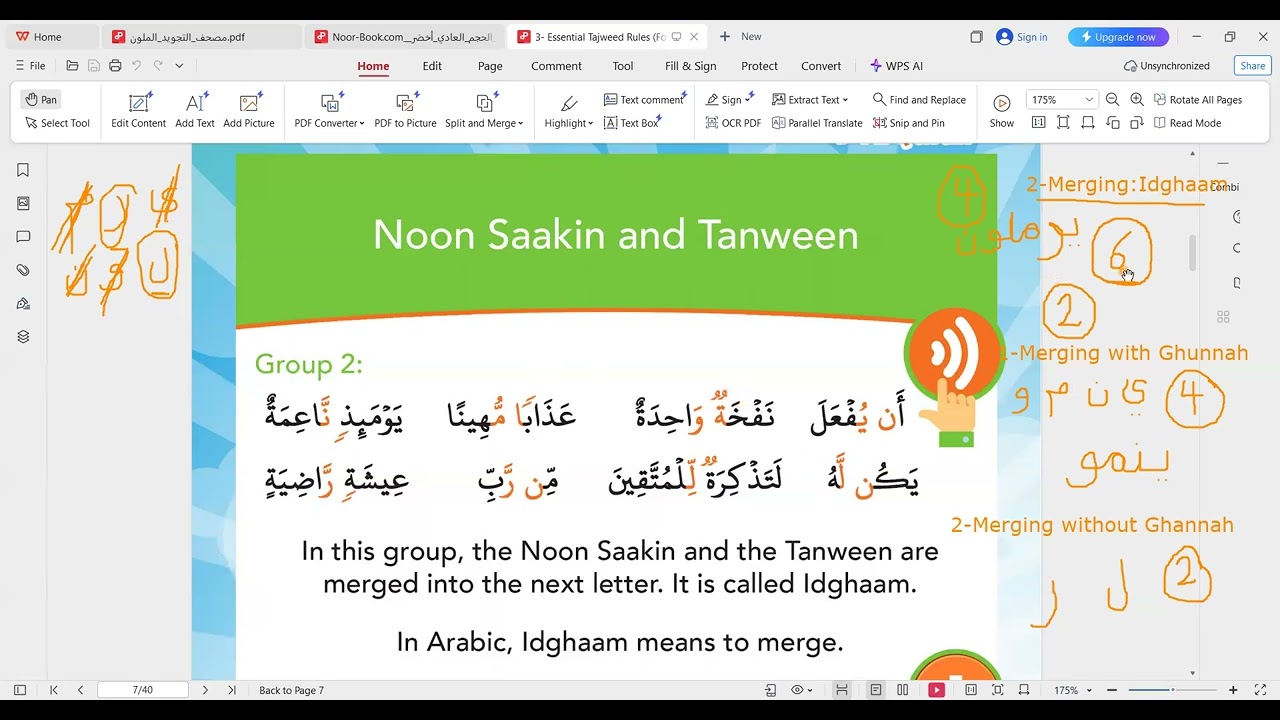Zoom out with toolbar magnifier minus
The height and width of the screenshot is (720, 1280).
[x=1114, y=100]
